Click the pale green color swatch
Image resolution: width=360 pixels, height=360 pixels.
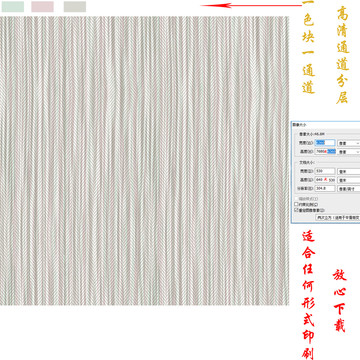(x=13, y=7)
